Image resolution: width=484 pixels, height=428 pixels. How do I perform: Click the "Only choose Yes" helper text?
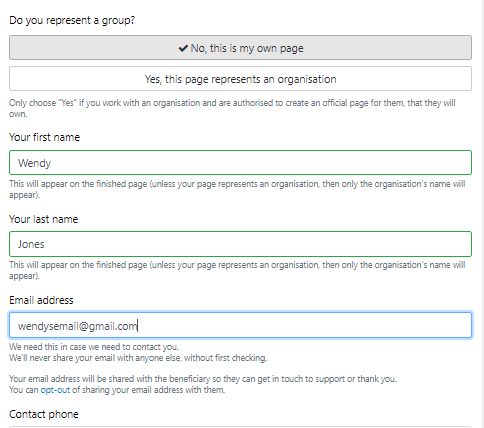tap(232, 108)
